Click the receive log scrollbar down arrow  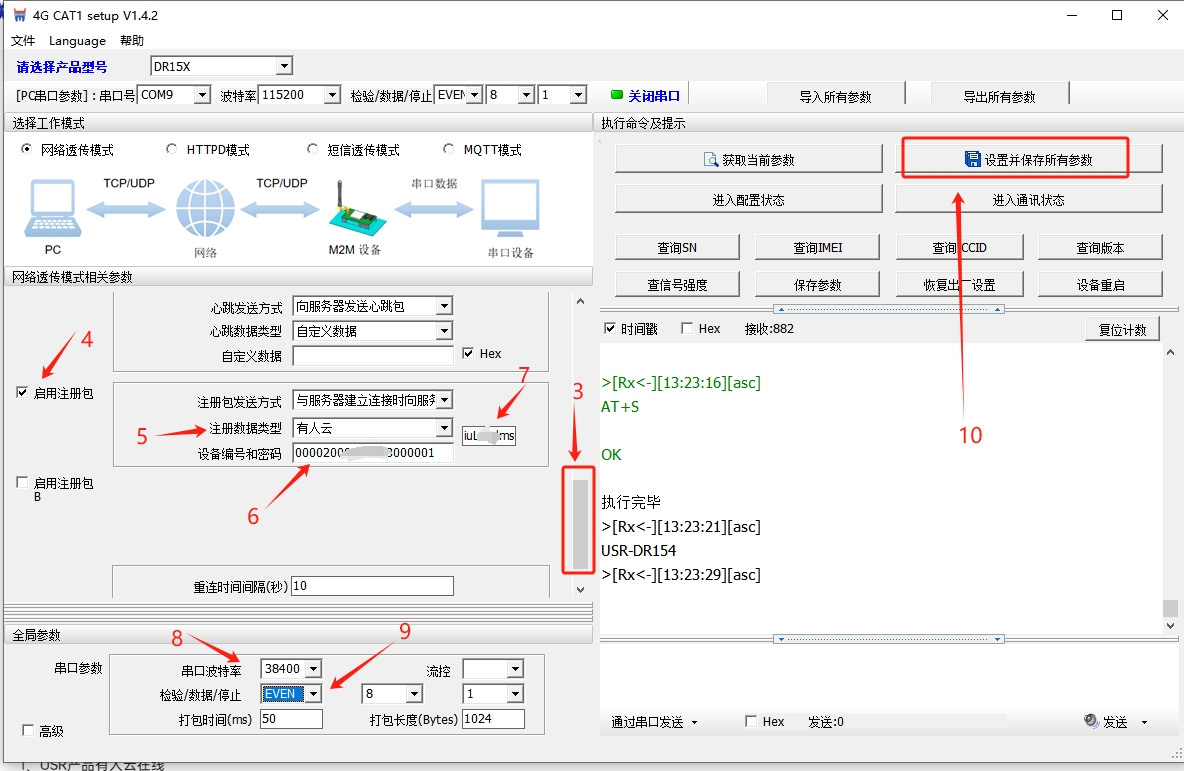(x=1170, y=625)
